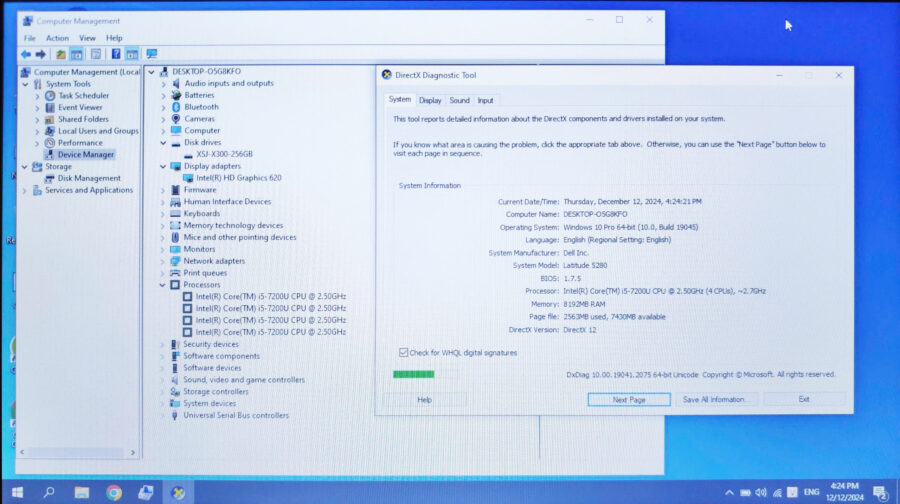Open the View menu

87,38
